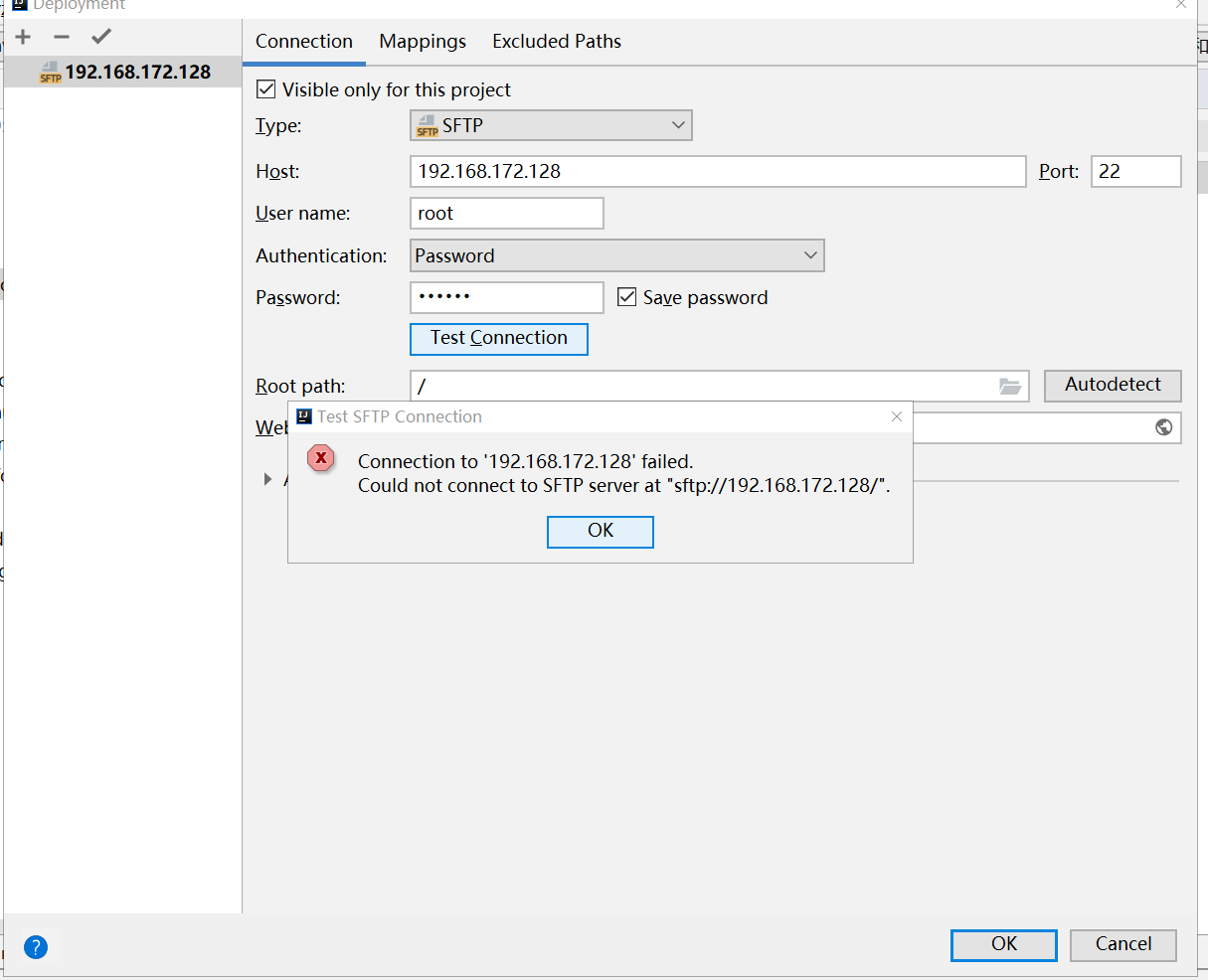
Task: Click the Host input field
Action: pyautogui.click(x=717, y=171)
